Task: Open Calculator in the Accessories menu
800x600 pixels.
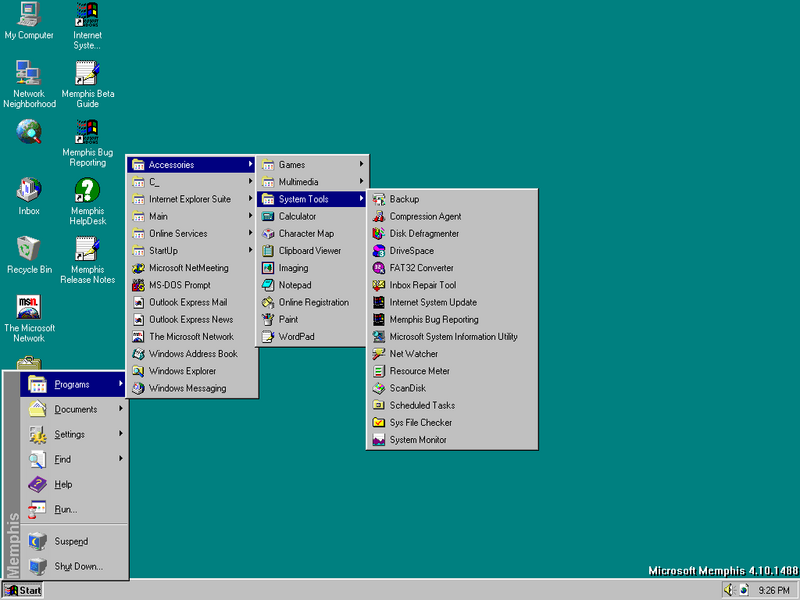Action: click(297, 216)
